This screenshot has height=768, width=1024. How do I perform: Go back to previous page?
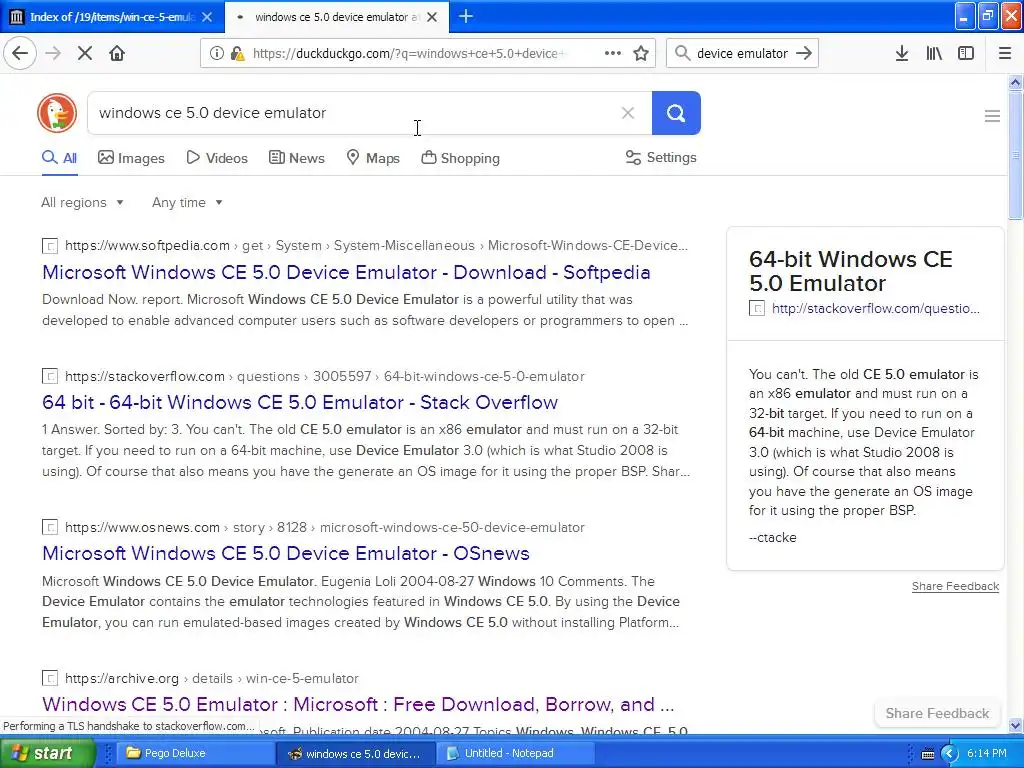(x=20, y=53)
